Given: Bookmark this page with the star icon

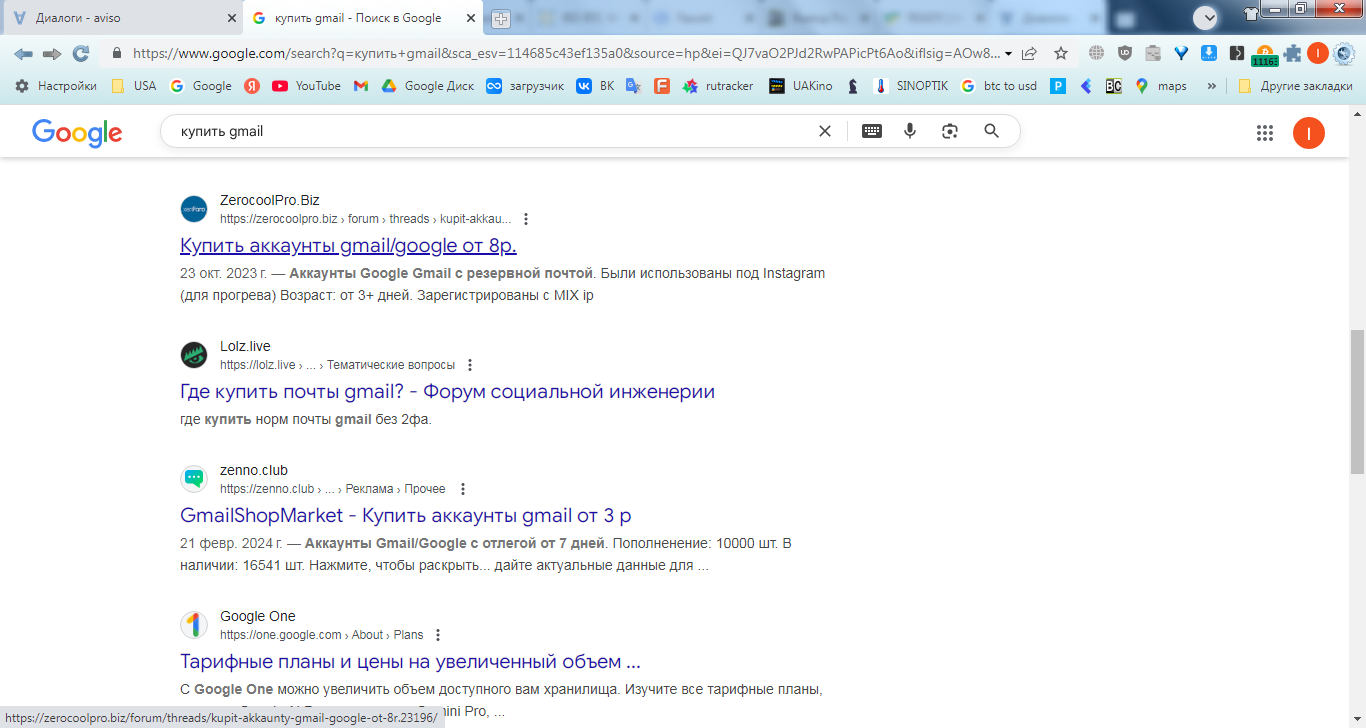Looking at the screenshot, I should 1061,54.
